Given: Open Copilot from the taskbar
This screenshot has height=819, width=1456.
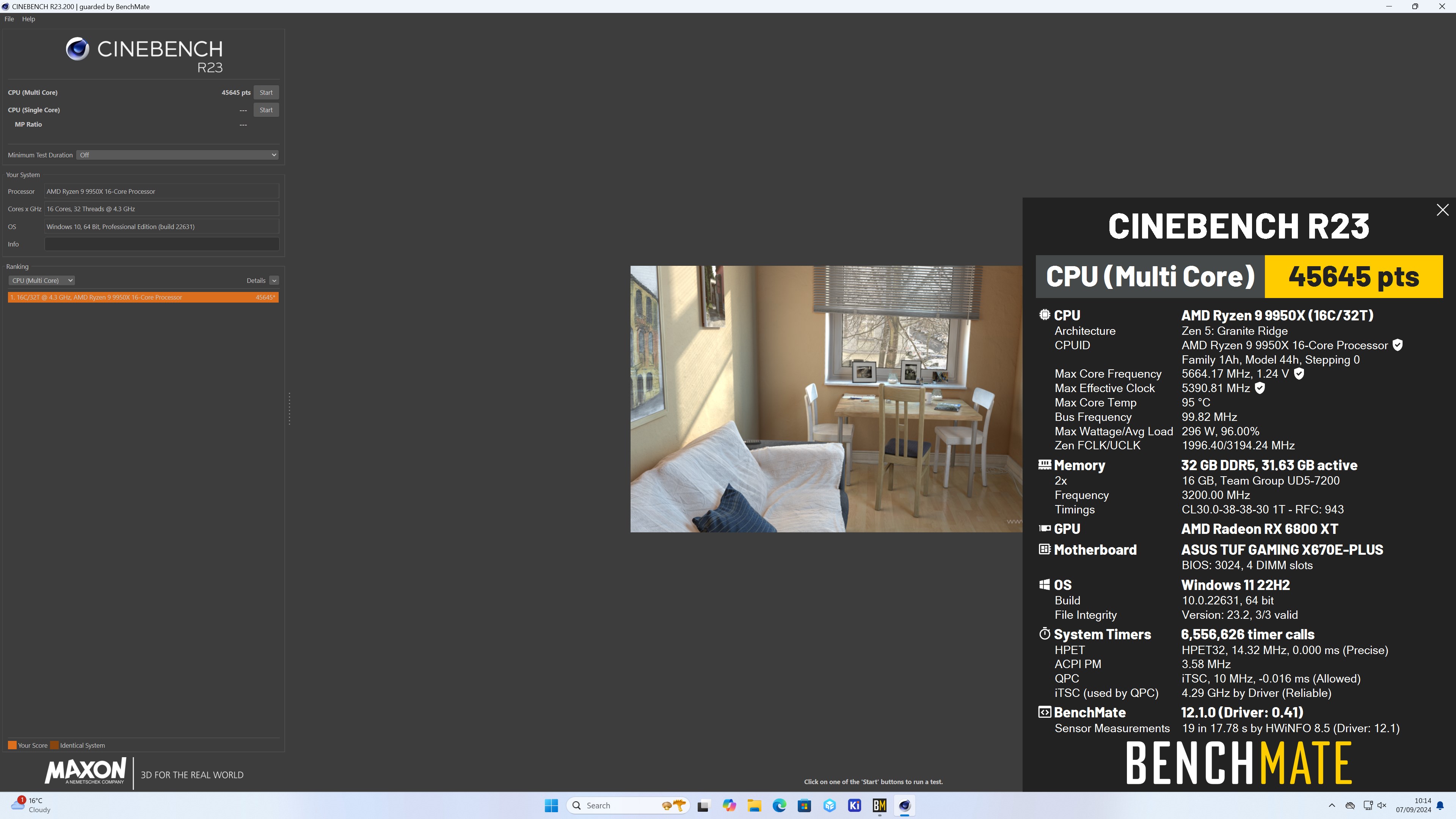Looking at the screenshot, I should coord(729,805).
